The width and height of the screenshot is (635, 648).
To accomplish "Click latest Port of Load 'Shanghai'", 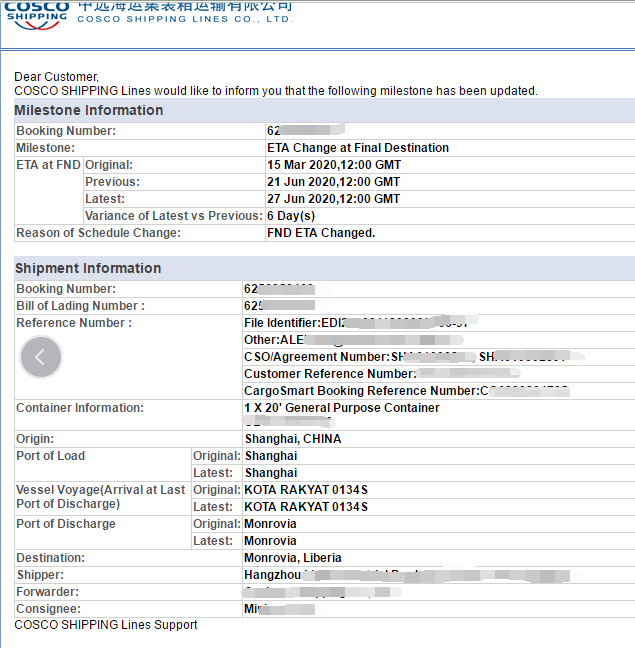I will point(271,473).
